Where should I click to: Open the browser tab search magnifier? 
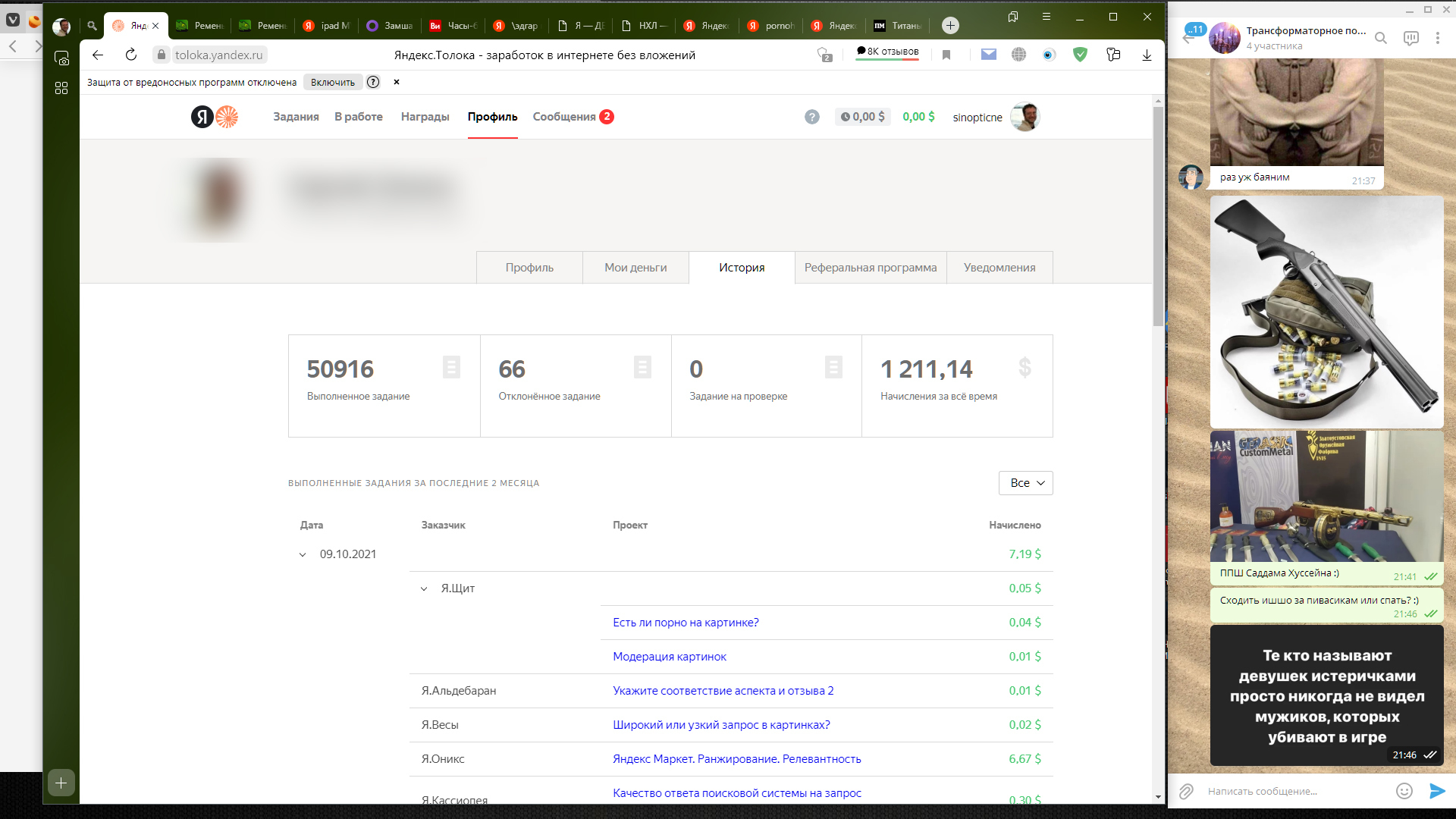click(92, 25)
